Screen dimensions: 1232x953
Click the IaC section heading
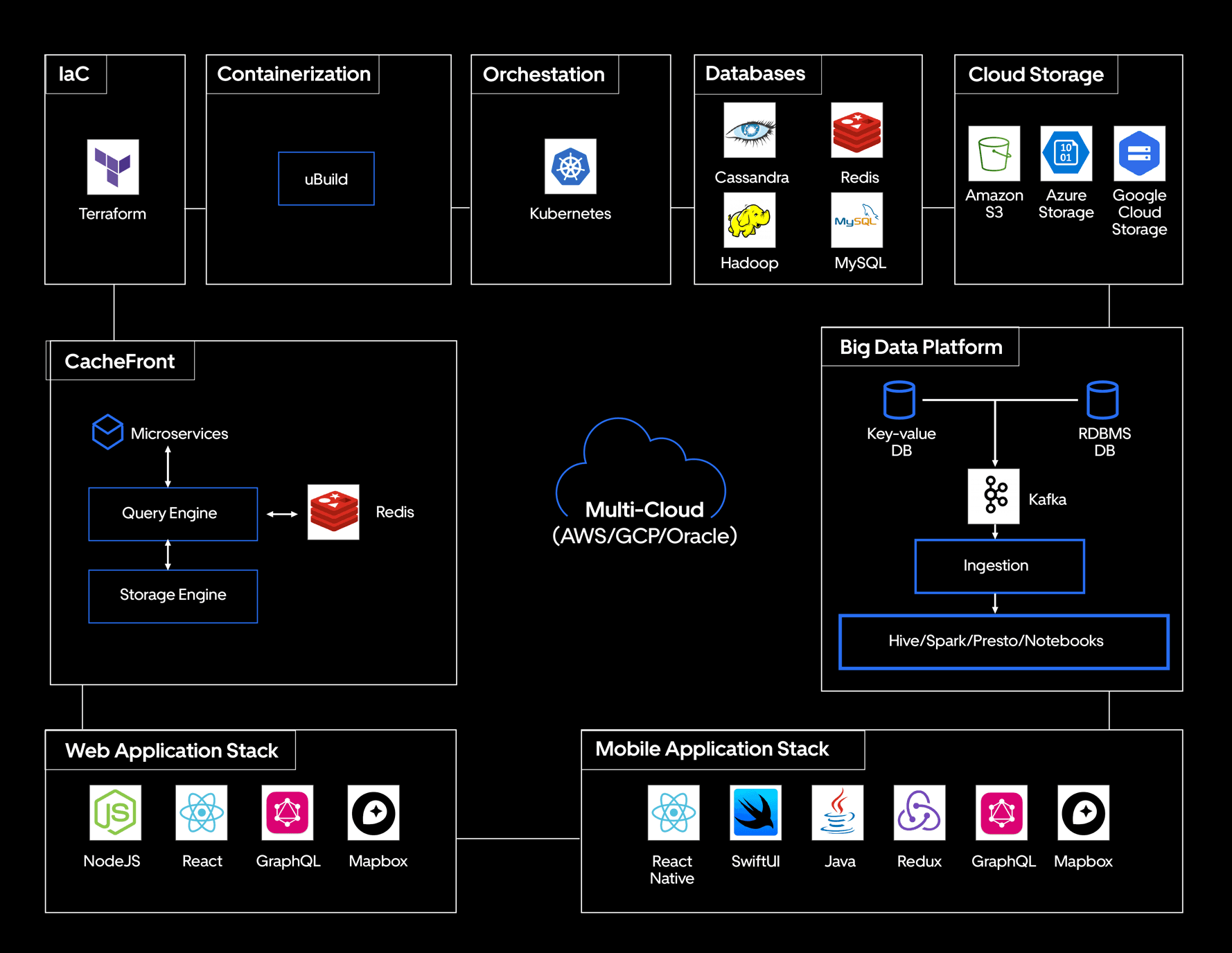click(x=74, y=74)
